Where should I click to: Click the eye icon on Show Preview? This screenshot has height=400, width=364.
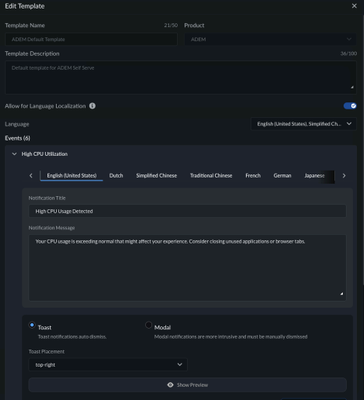(x=170, y=385)
